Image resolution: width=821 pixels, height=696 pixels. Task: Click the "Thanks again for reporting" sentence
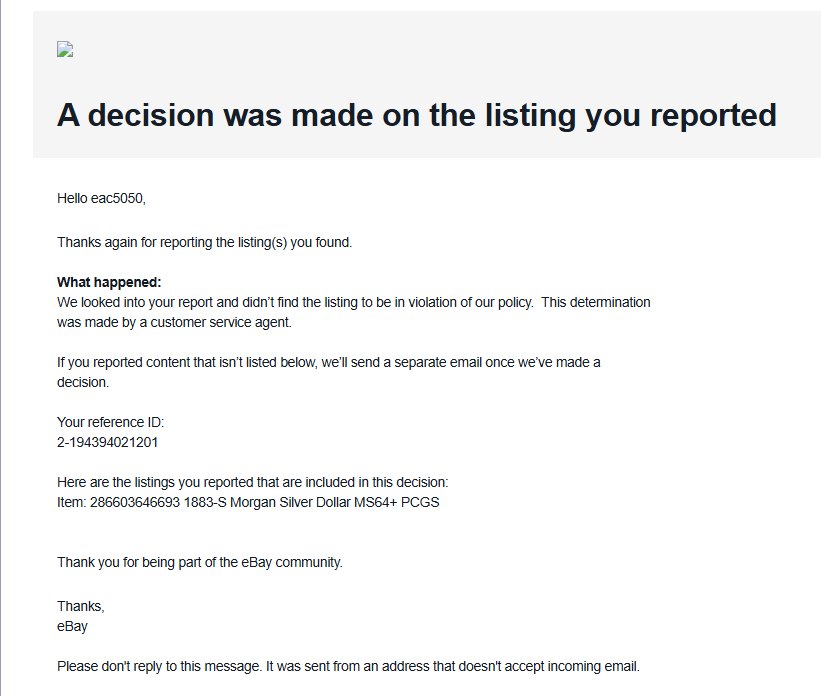pyautogui.click(x=204, y=242)
